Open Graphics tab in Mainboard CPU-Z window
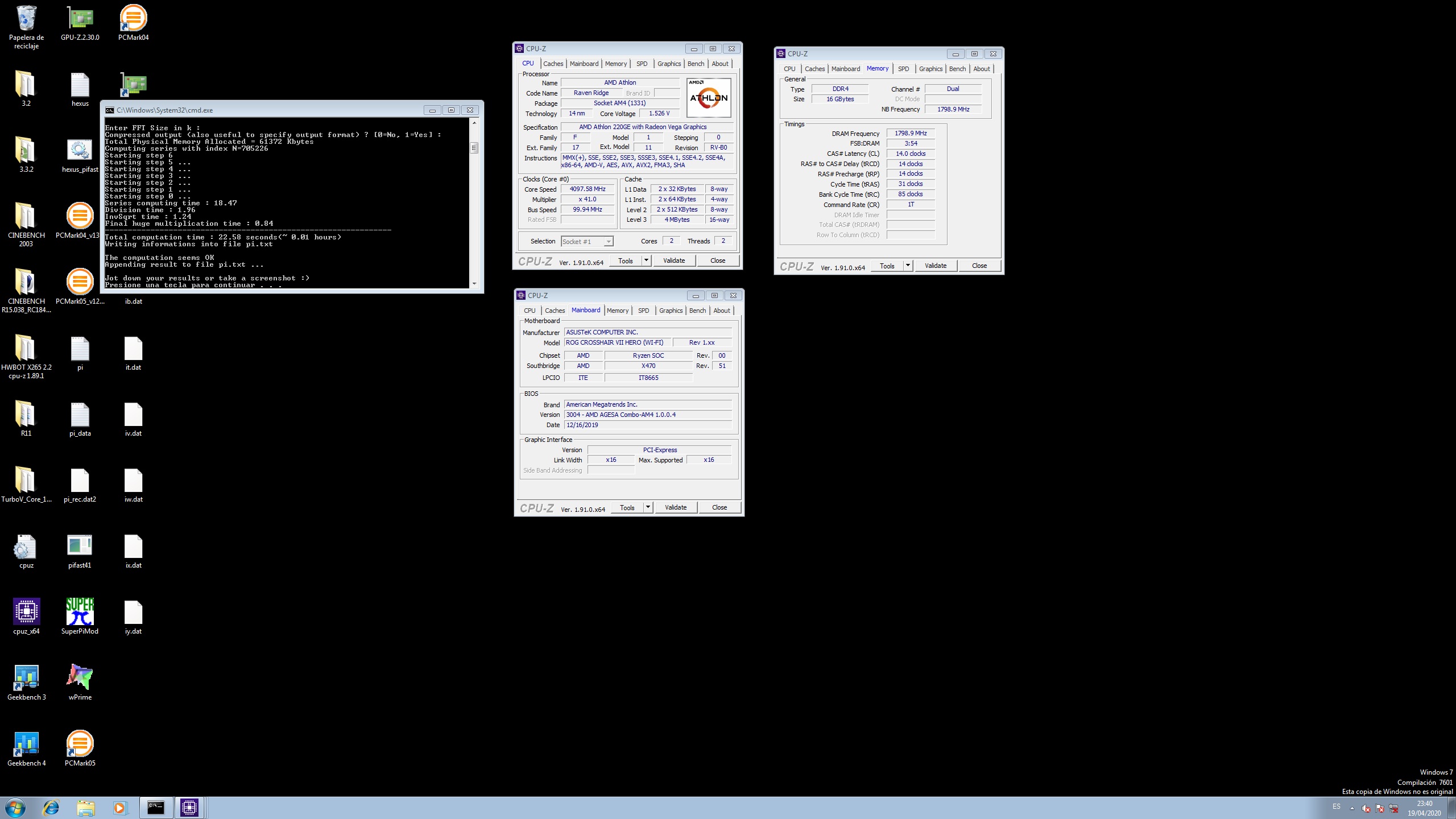Viewport: 1456px width, 819px height. 671,311
